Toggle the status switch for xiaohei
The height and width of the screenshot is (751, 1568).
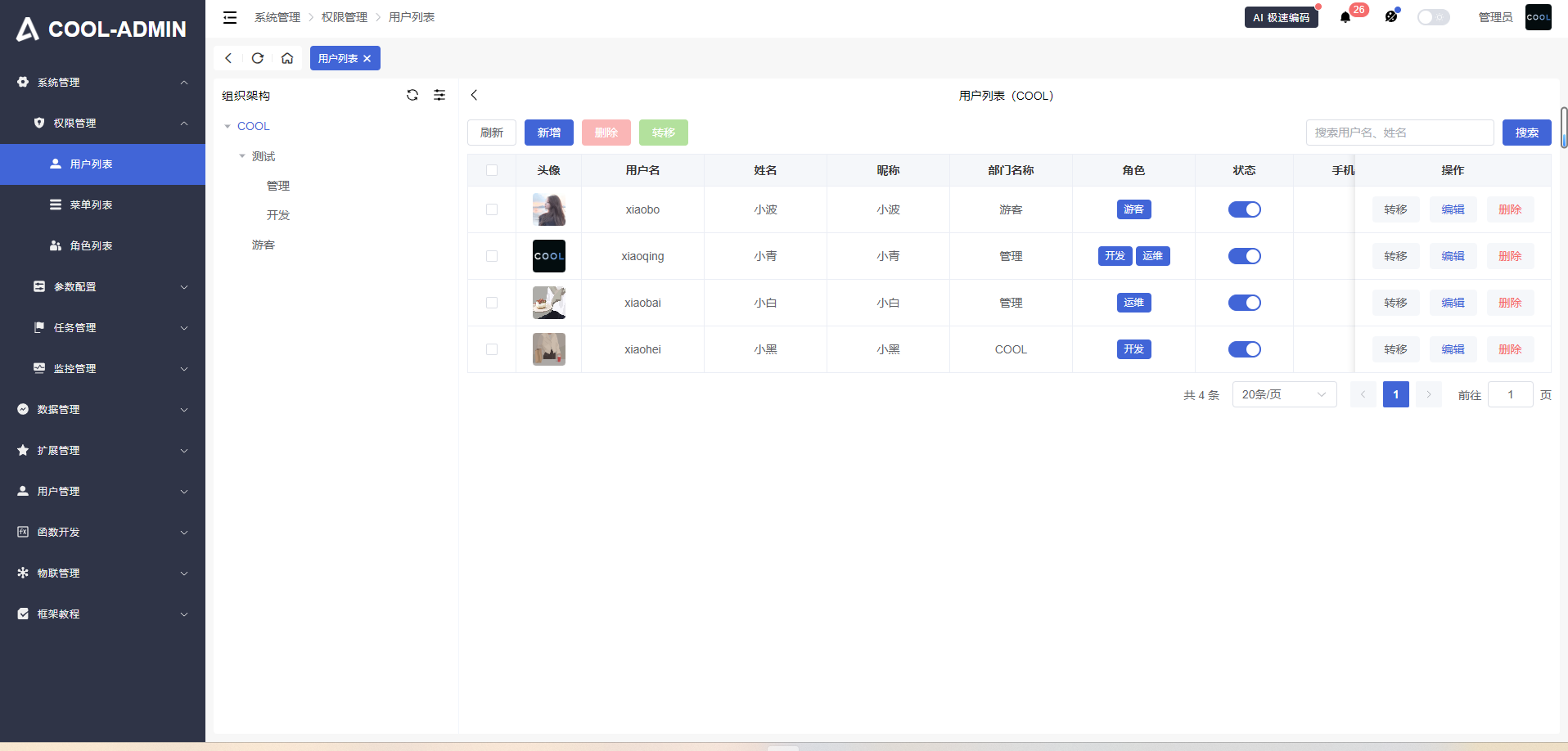[x=1245, y=349]
